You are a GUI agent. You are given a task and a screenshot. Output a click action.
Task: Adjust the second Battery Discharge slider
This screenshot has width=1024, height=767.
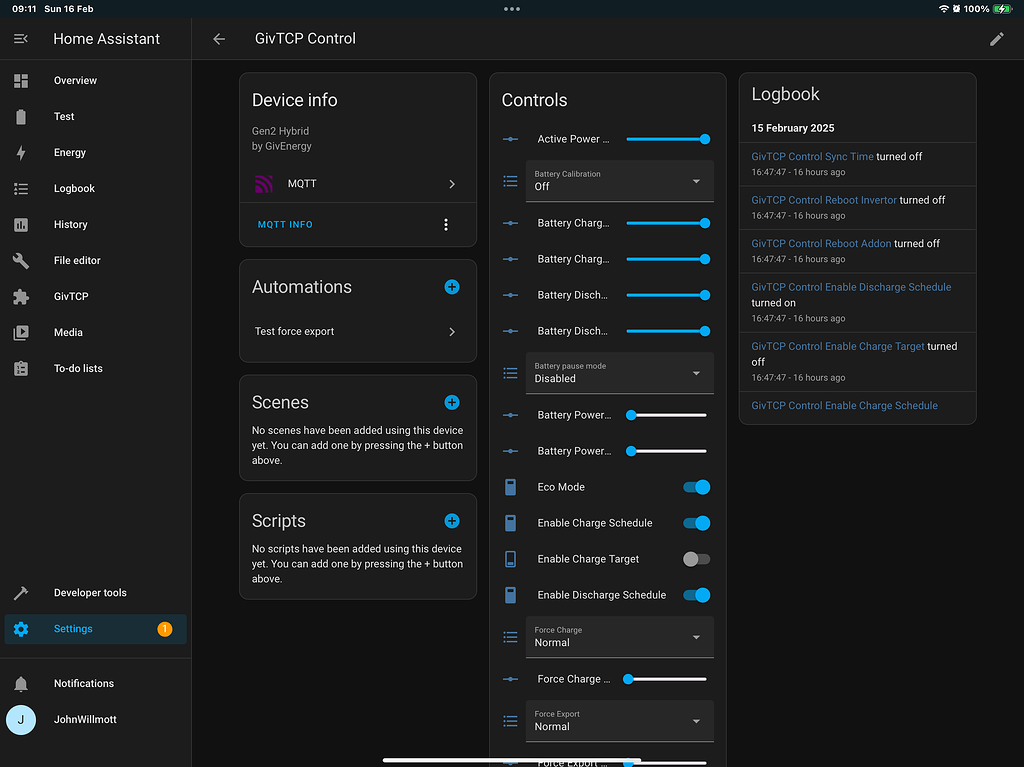(x=667, y=331)
